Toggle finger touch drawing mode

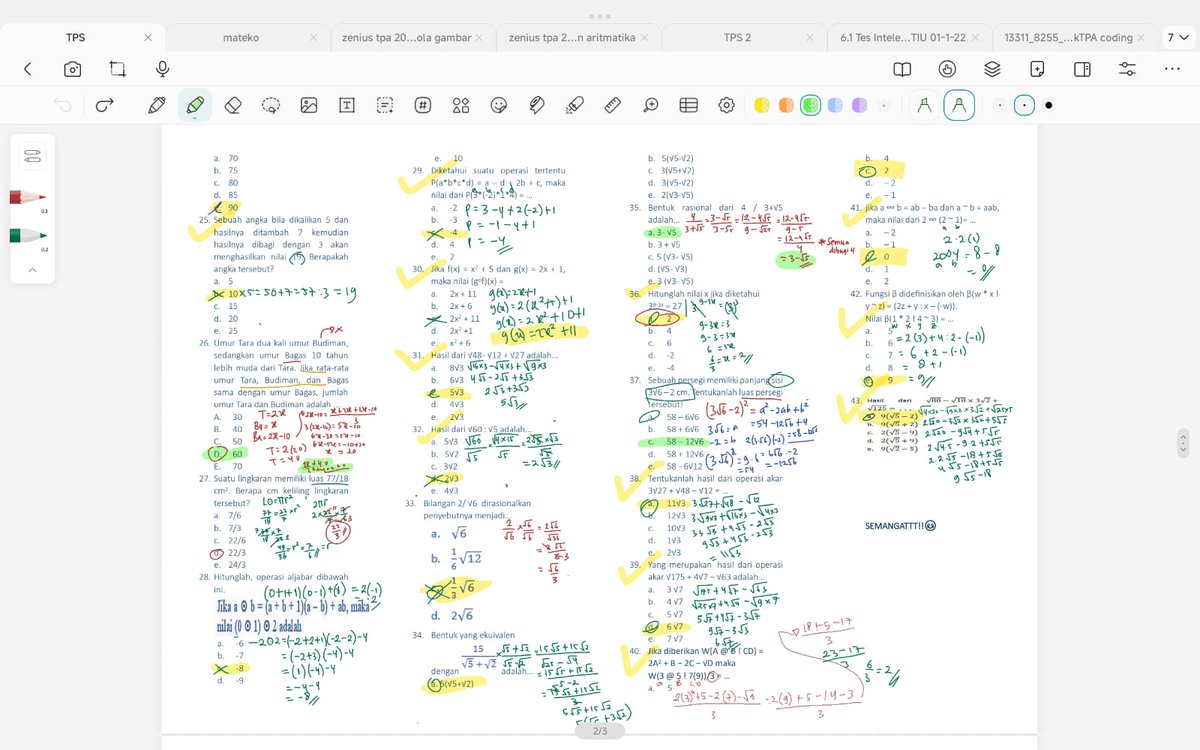pos(948,69)
